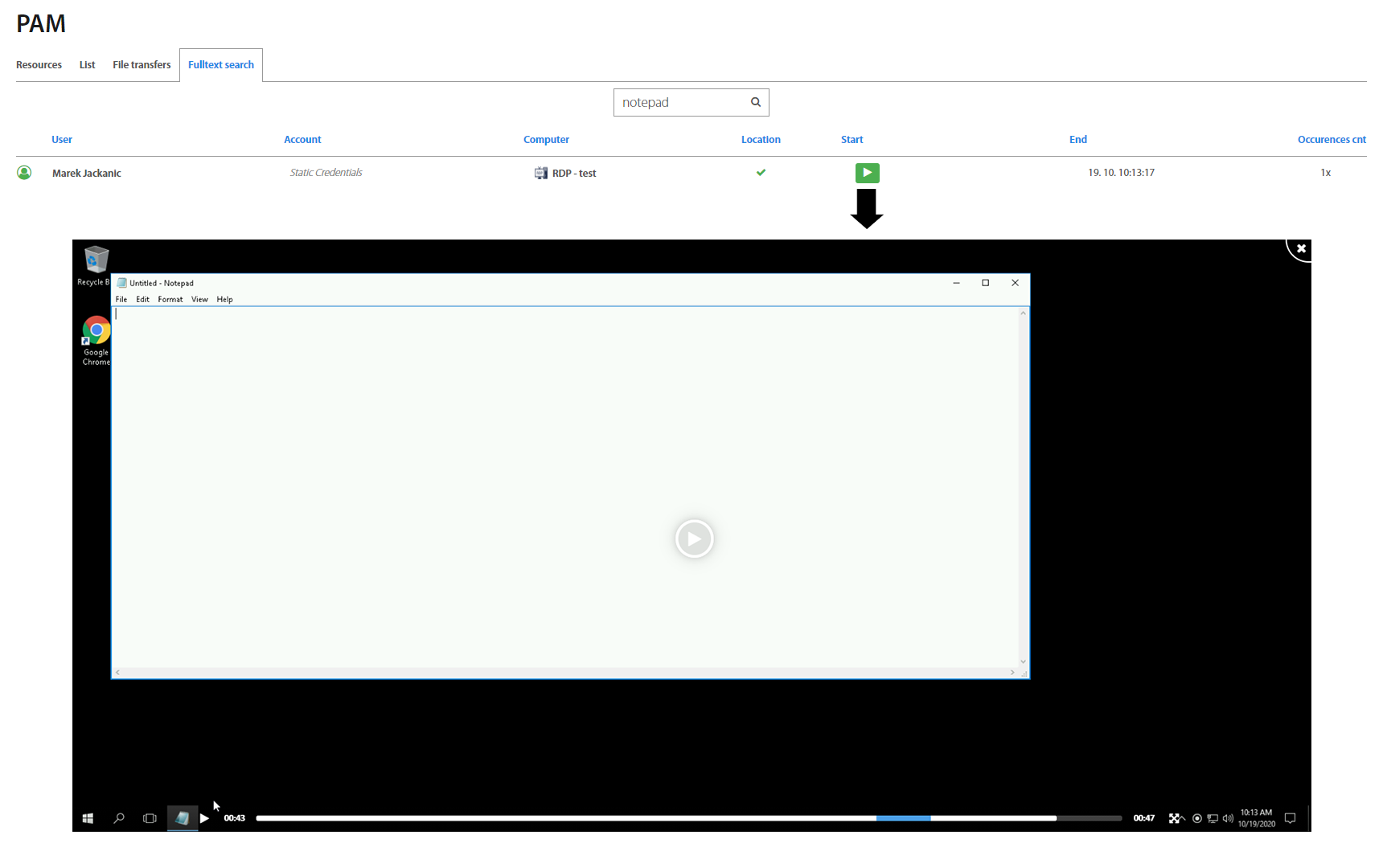Click the Computer column header
The height and width of the screenshot is (868, 1383).
[546, 140]
